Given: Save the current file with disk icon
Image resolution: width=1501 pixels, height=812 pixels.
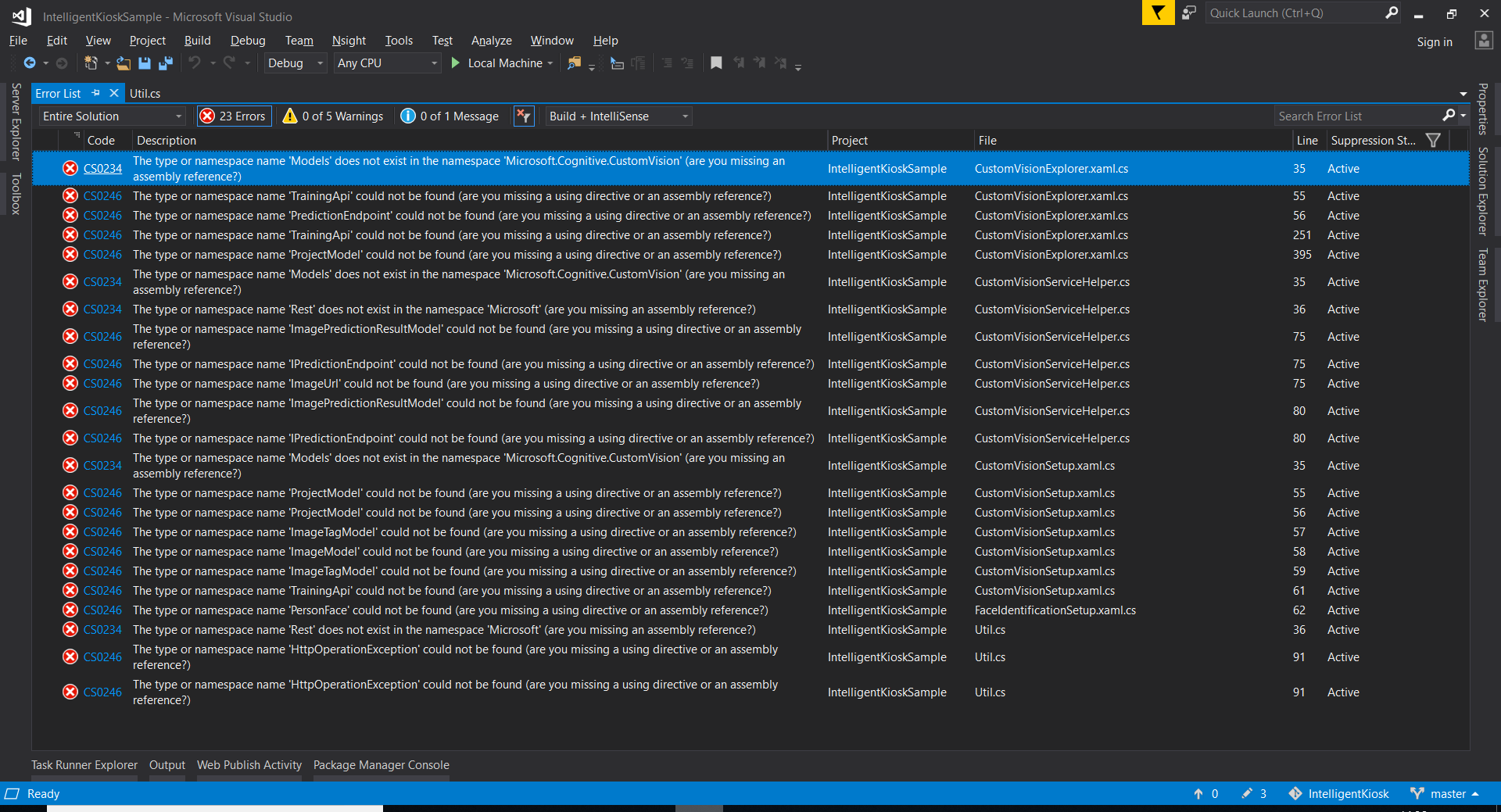Looking at the screenshot, I should coord(145,63).
